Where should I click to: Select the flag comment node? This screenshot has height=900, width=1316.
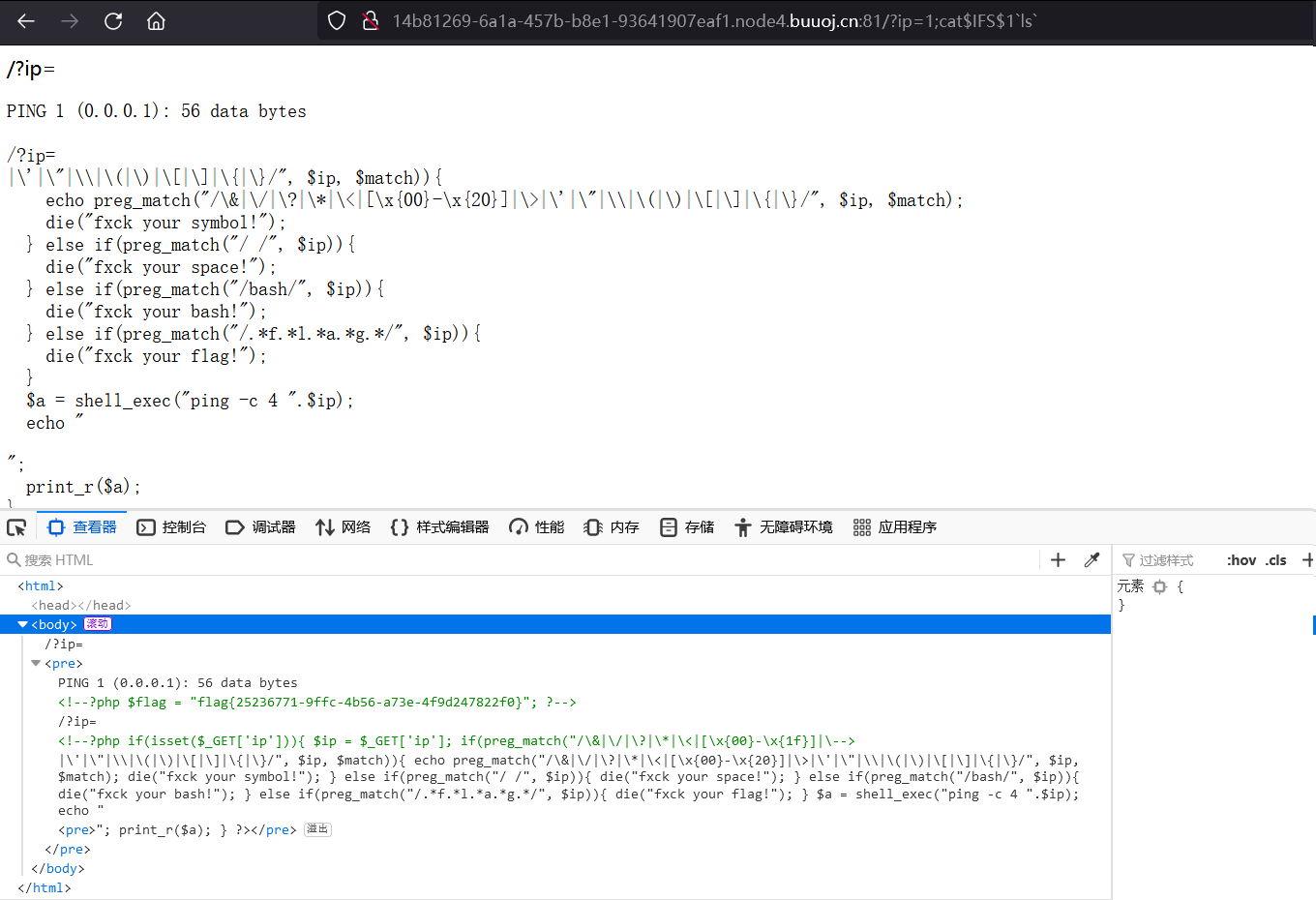[x=317, y=703]
